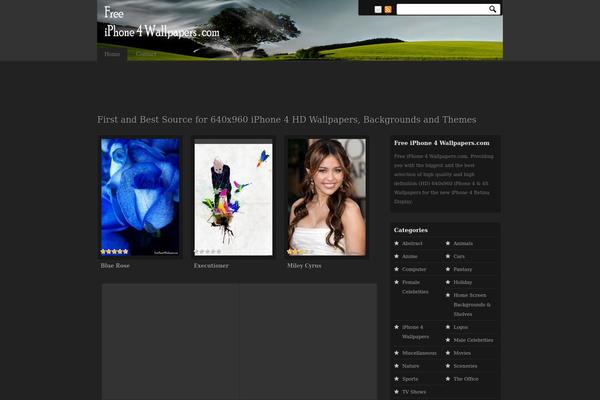Click the star icon beside Nature
Image resolution: width=600 pixels, height=400 pixels.
click(x=396, y=366)
